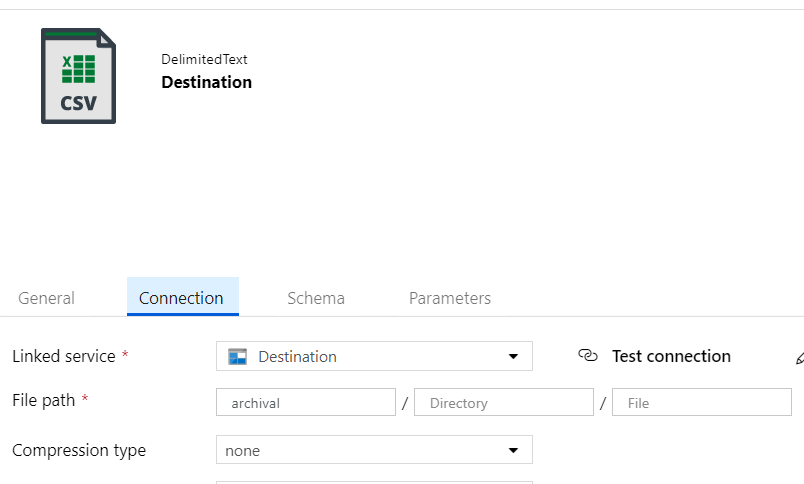
Task: Focus the File name input field
Action: (x=701, y=402)
